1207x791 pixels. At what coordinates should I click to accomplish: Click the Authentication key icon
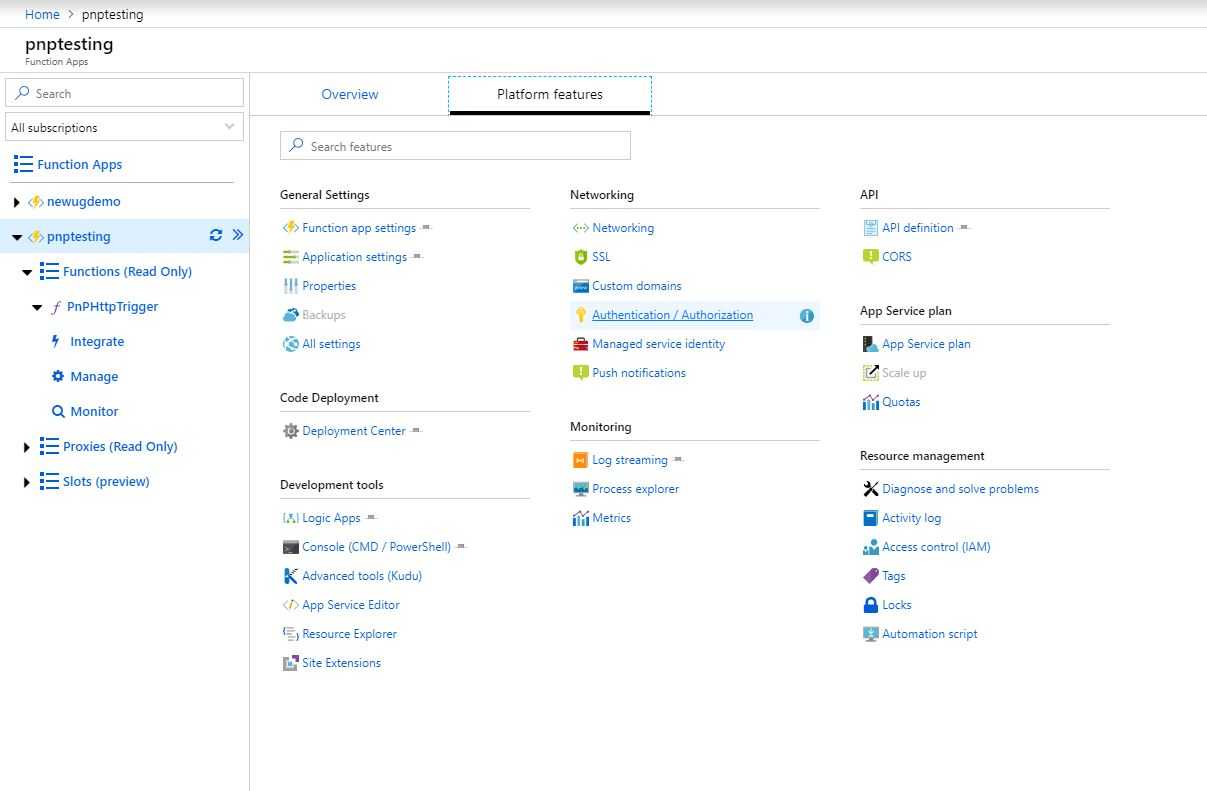pyautogui.click(x=581, y=315)
